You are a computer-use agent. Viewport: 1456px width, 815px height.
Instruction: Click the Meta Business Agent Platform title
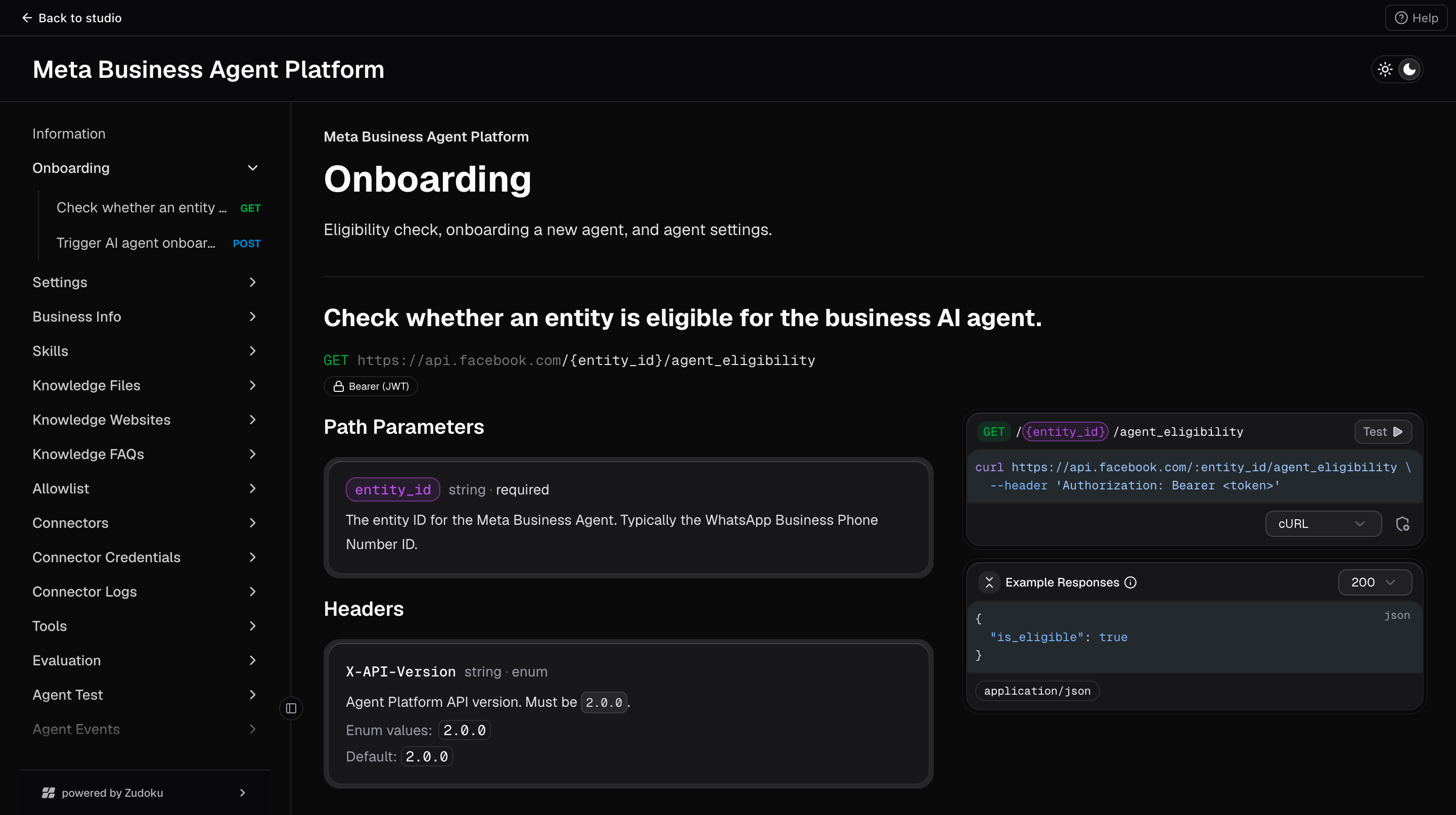coord(208,70)
